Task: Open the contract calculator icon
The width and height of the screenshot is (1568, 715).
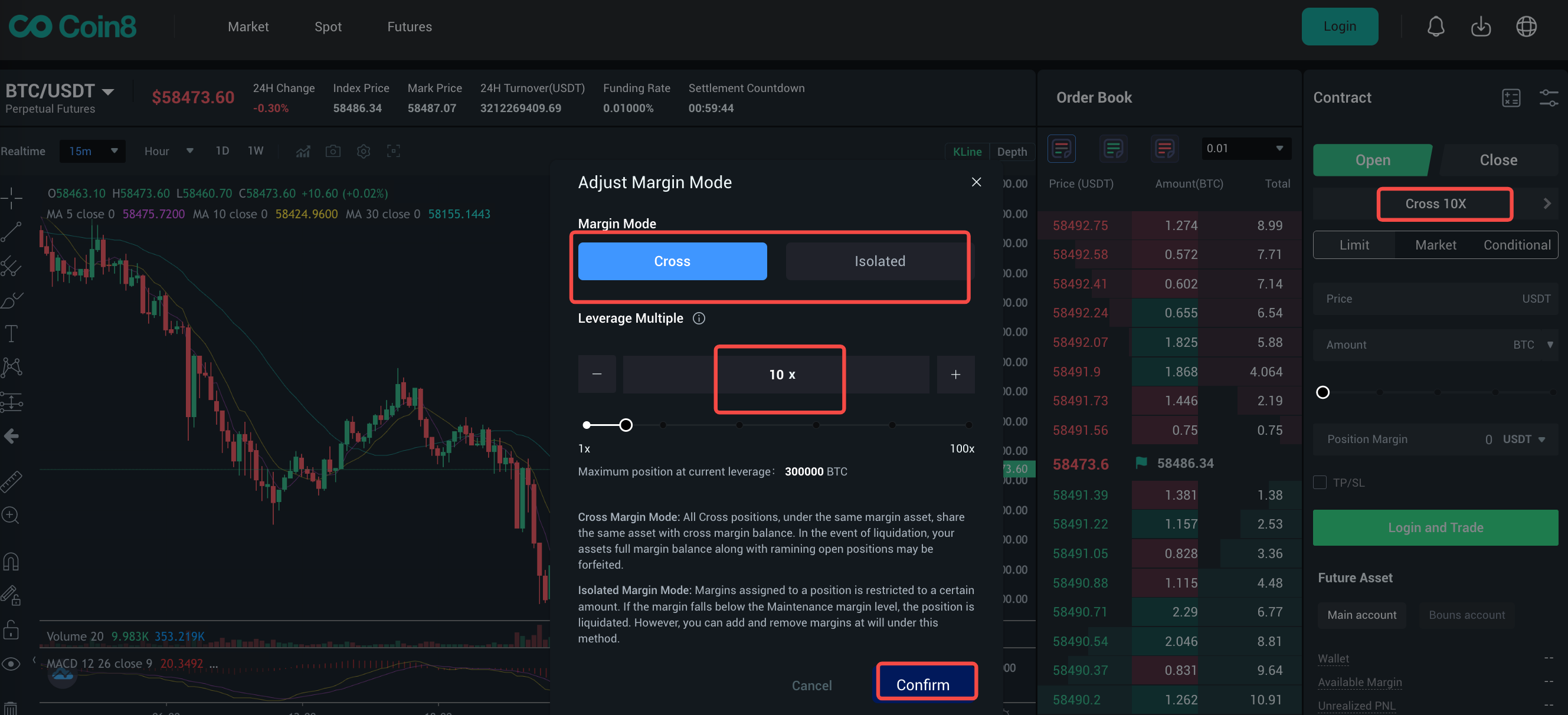Action: tap(1511, 98)
